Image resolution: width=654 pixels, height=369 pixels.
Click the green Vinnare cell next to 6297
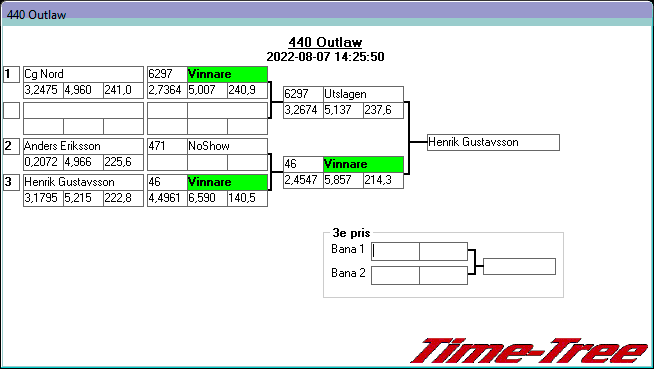pos(227,74)
